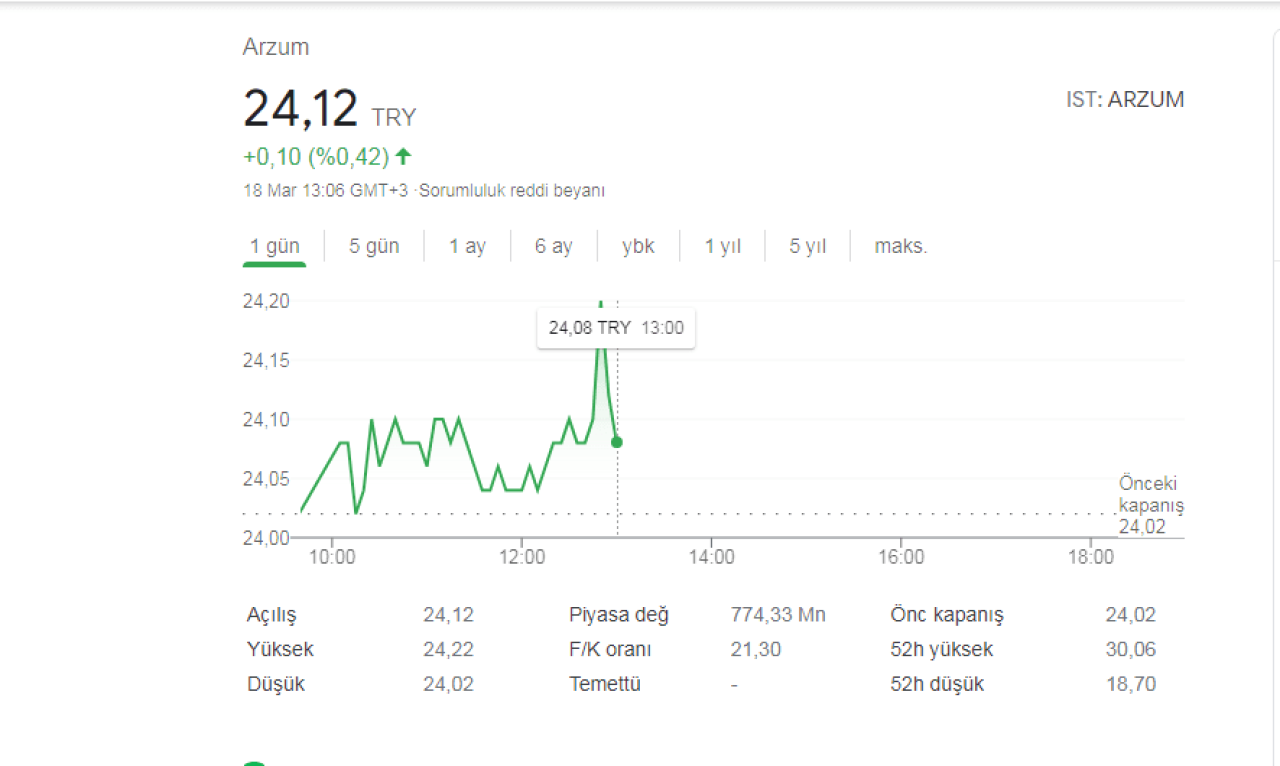Switch to the 5 gün tab
Screen dimensions: 1280x766
point(374,246)
